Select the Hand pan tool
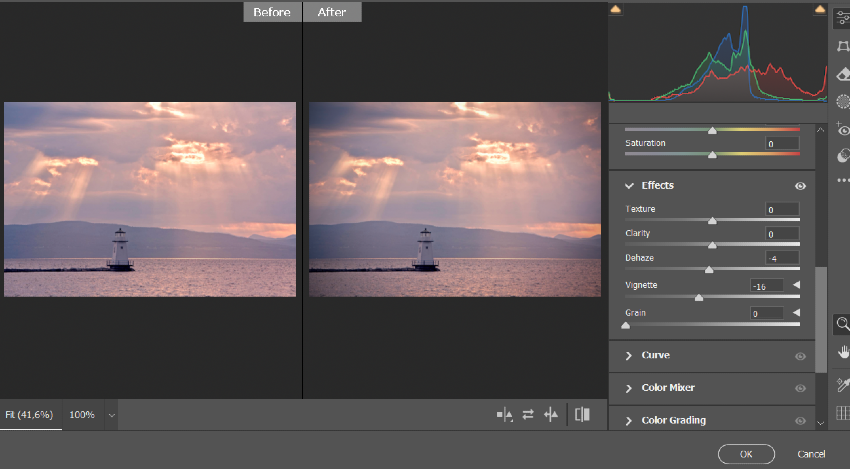 tap(843, 351)
